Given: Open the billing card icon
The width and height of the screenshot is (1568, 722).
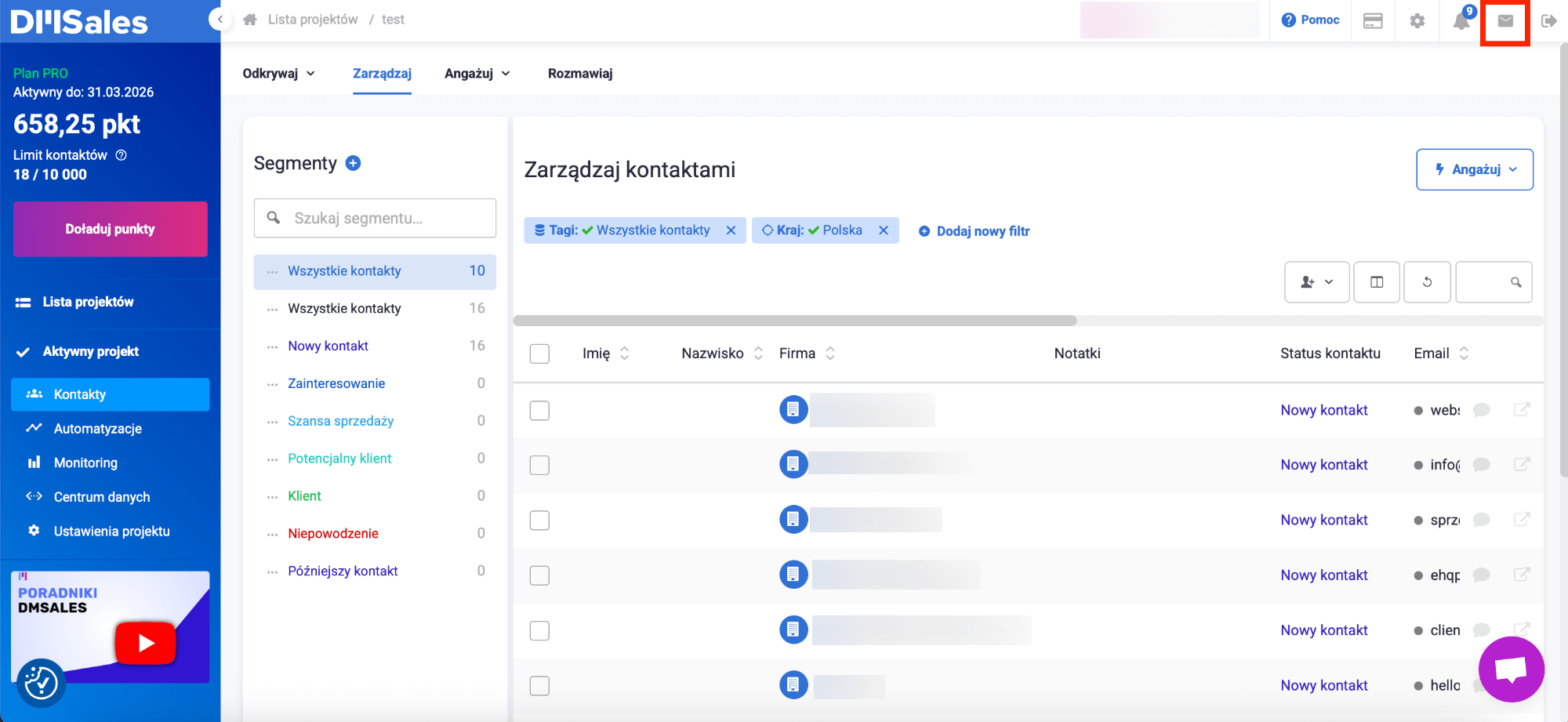Looking at the screenshot, I should pos(1373,21).
